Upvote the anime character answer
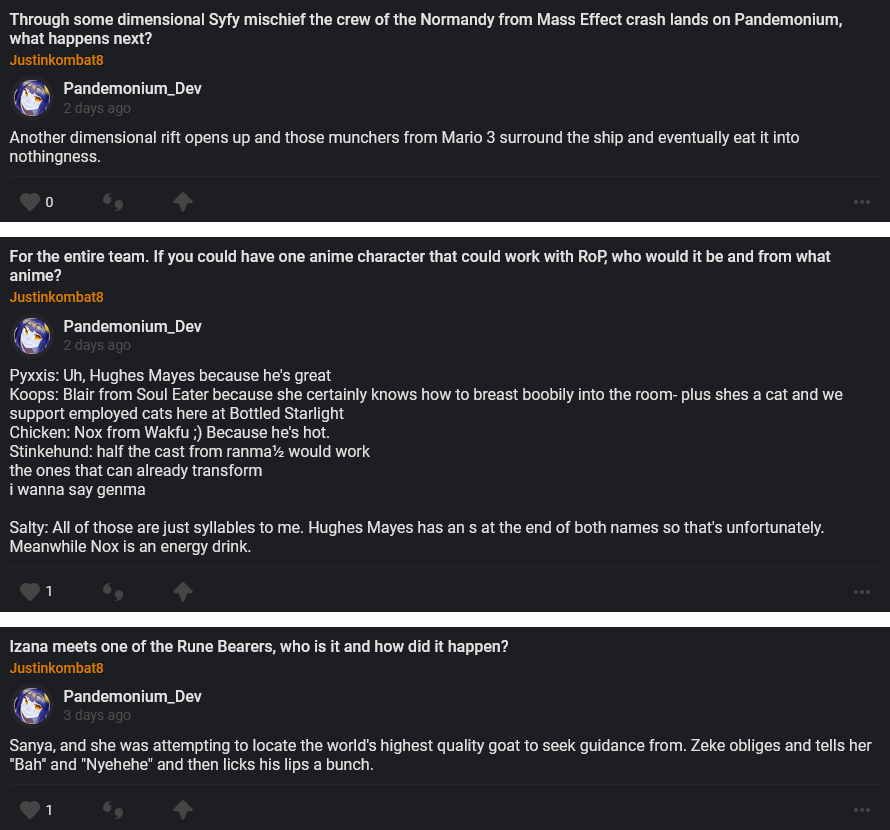The image size is (890, 830). coord(182,591)
